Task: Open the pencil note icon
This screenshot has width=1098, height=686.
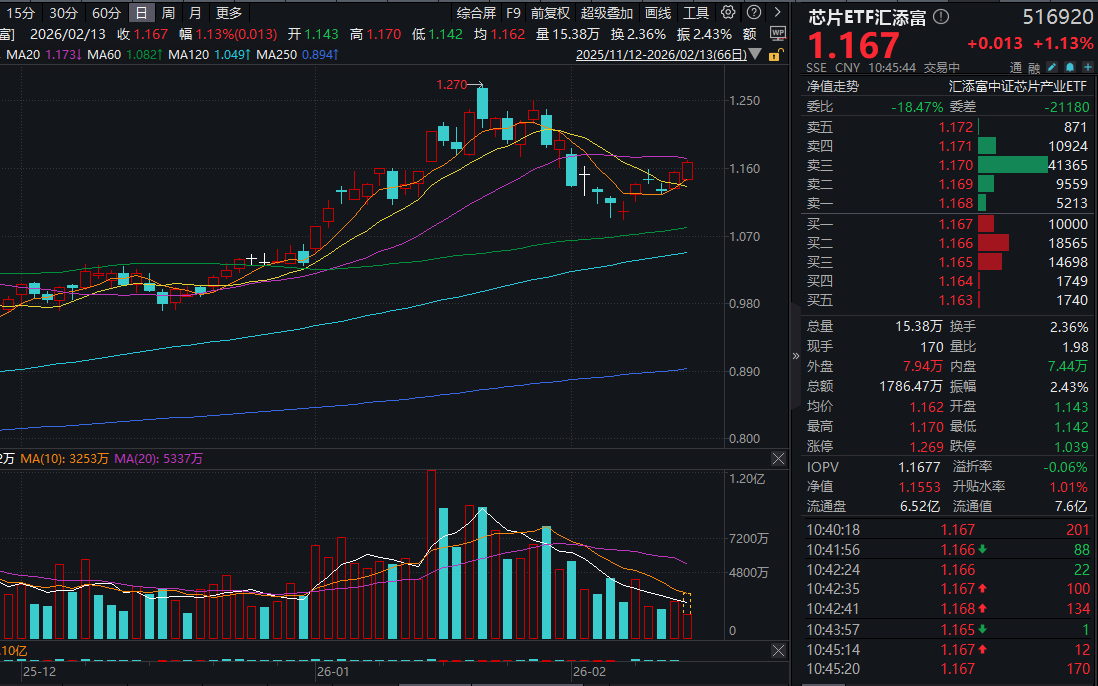Action: [1052, 67]
